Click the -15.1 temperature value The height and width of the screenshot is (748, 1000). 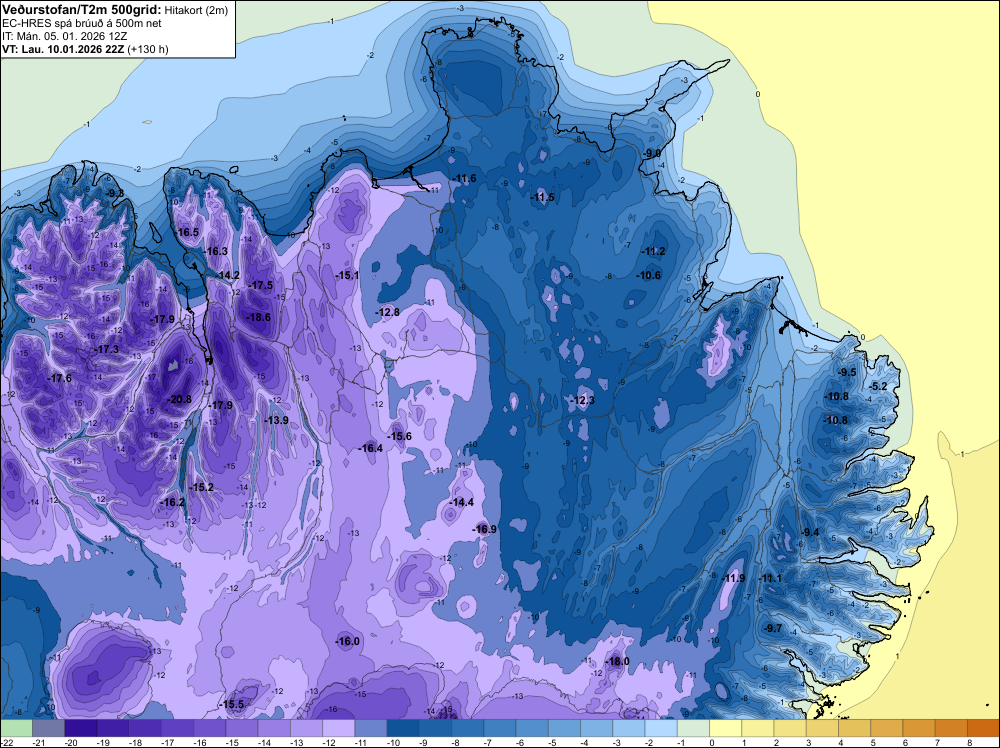347,275
